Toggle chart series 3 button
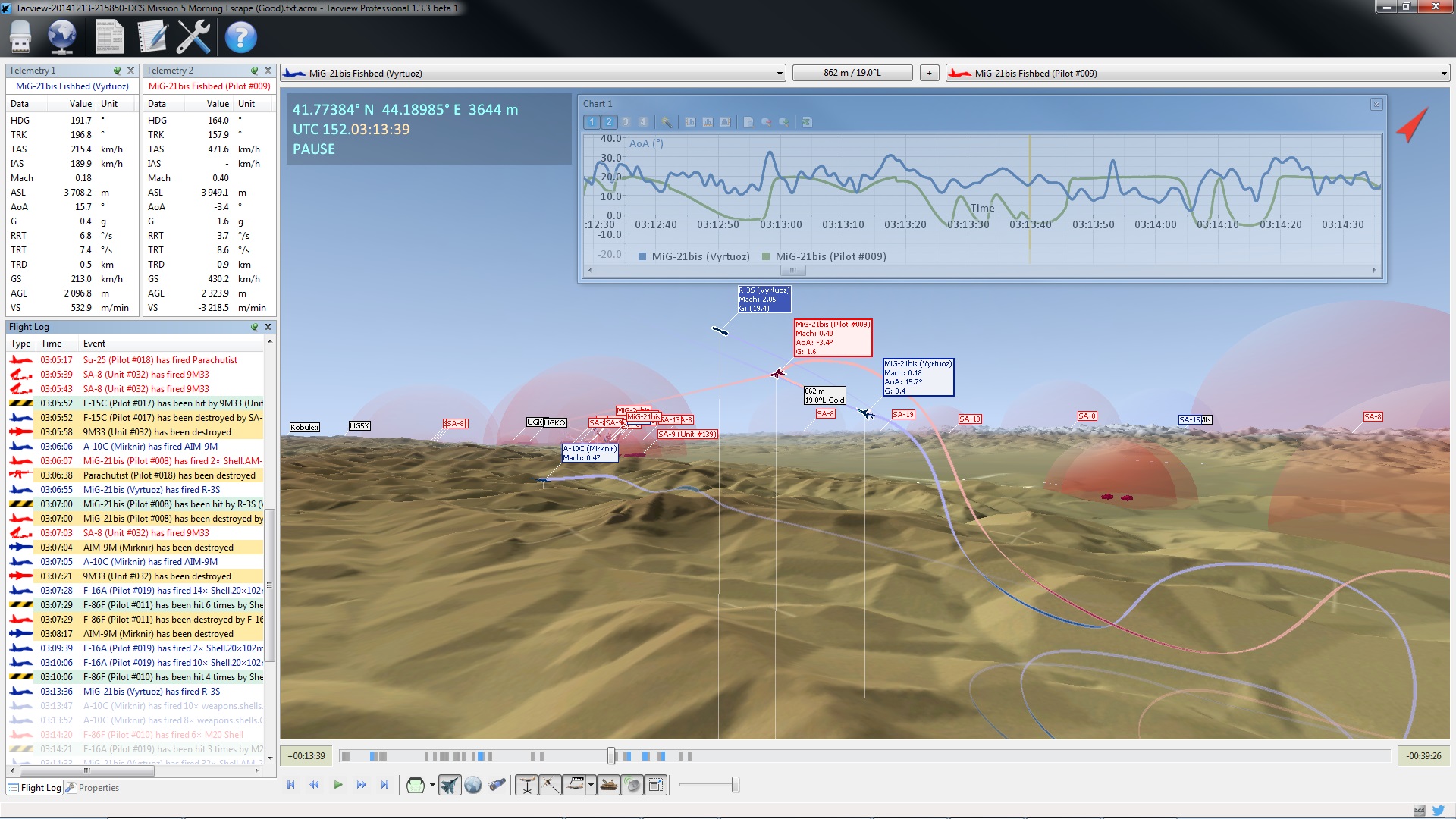Image resolution: width=1456 pixels, height=819 pixels. coord(626,122)
